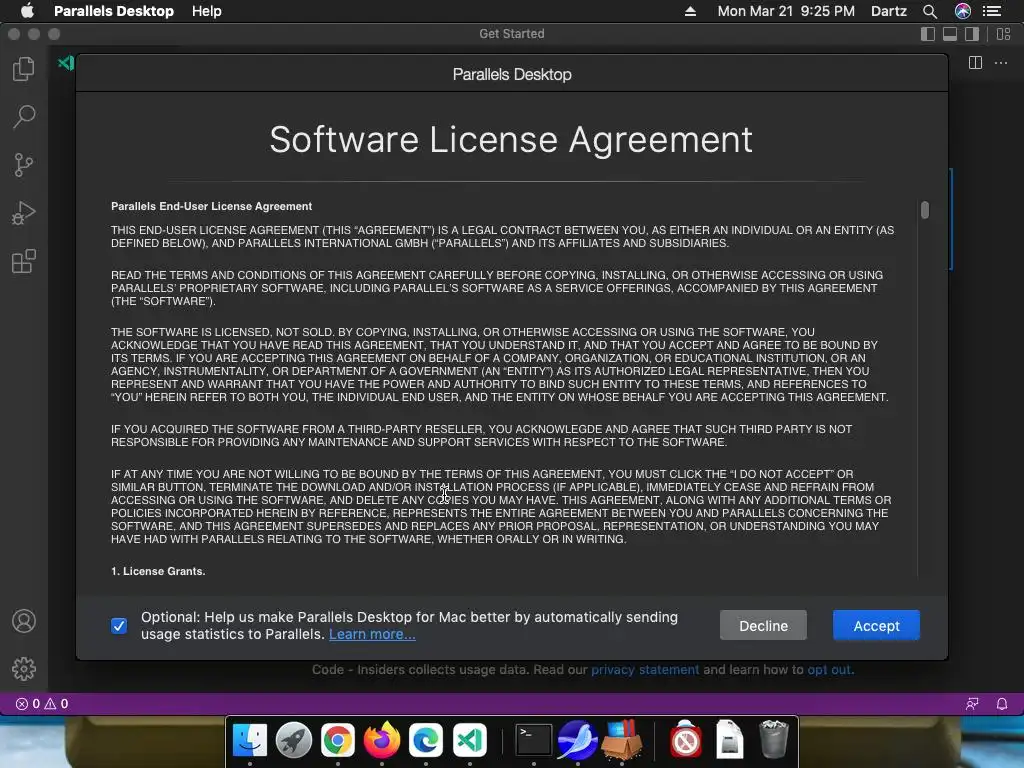This screenshot has height=768, width=1024.
Task: Open the Manage gear in VS Code
Action: [24, 669]
